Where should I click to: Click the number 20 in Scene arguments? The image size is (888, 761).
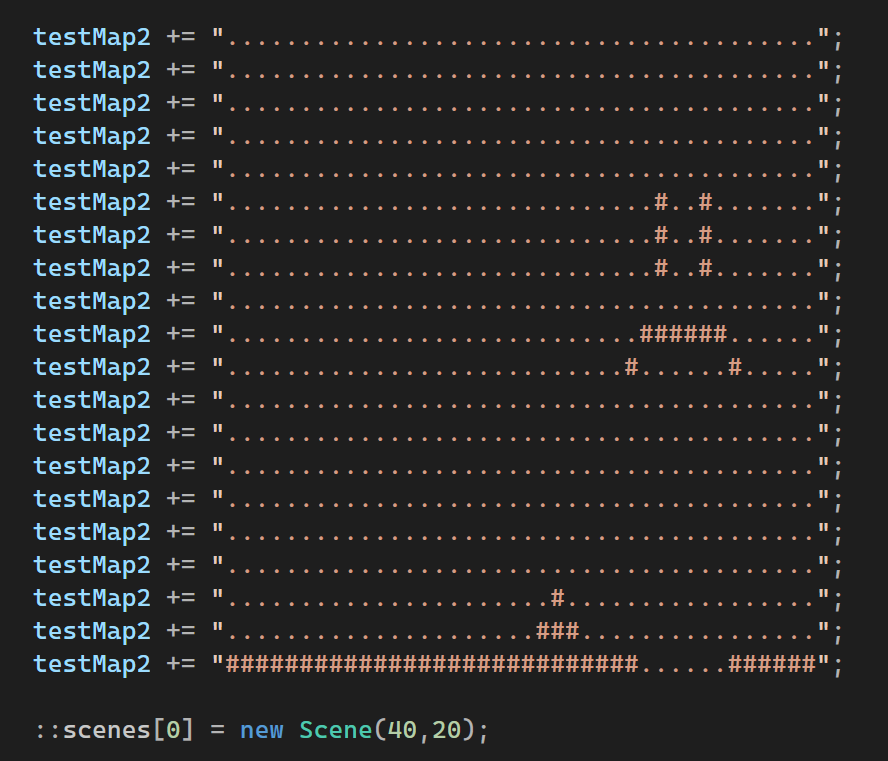coord(447,730)
